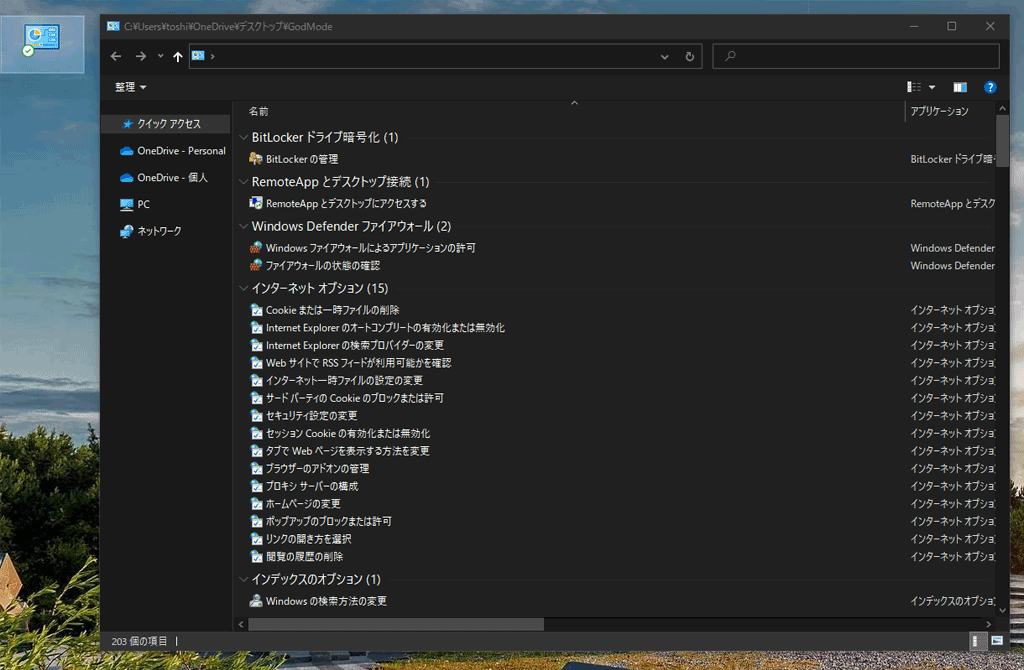Image resolution: width=1024 pixels, height=670 pixels.
Task: Click icon for Internet Explorer のオートコンプリート item
Action: [257, 328]
